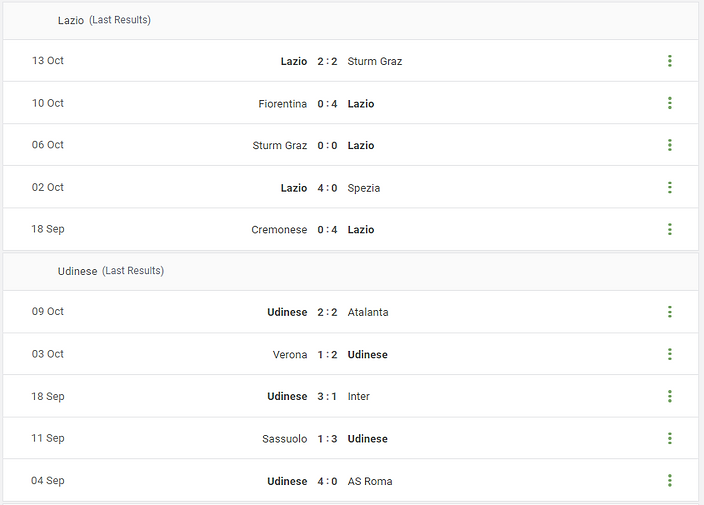Open three-dot menu for Fiorentina vs Lazio match
This screenshot has height=505, width=704.
(669, 103)
